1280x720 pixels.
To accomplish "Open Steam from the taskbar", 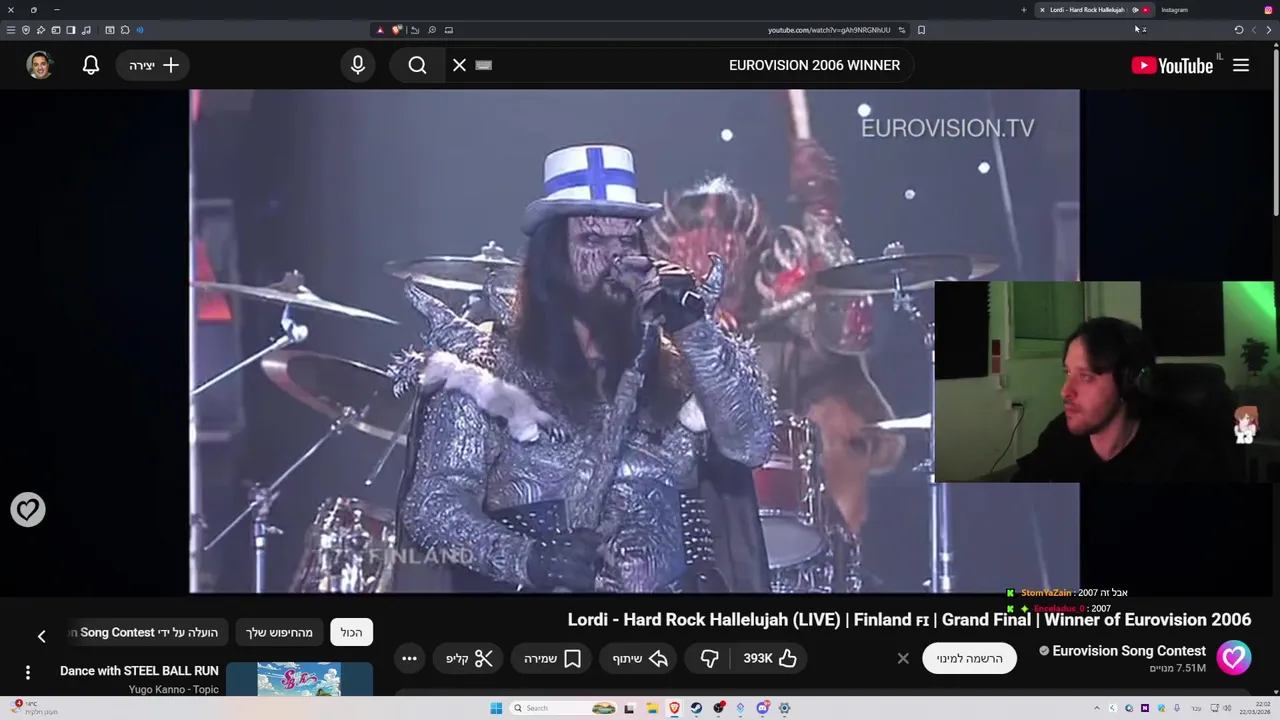I will click(x=696, y=708).
